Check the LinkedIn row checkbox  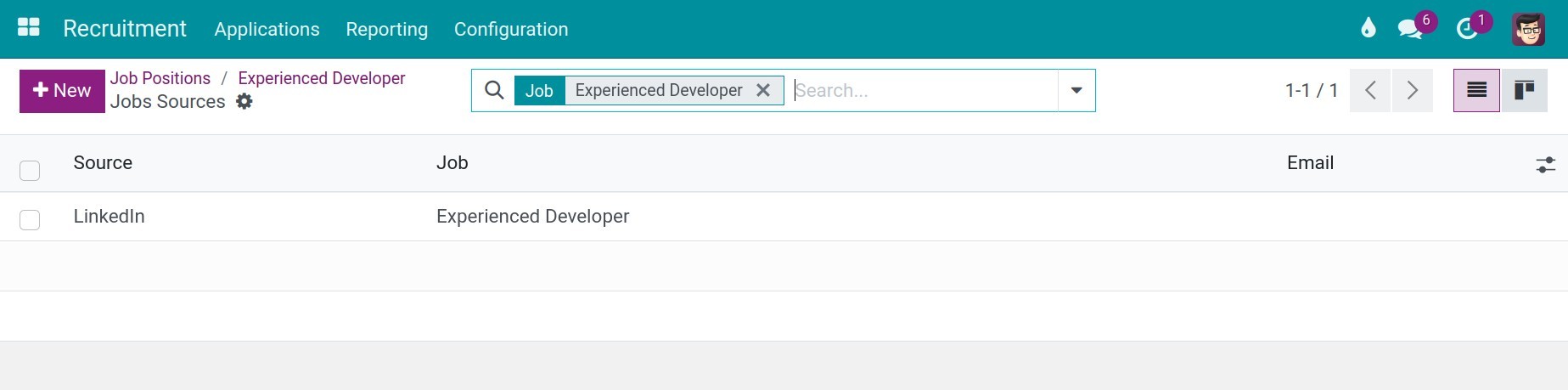[x=30, y=220]
